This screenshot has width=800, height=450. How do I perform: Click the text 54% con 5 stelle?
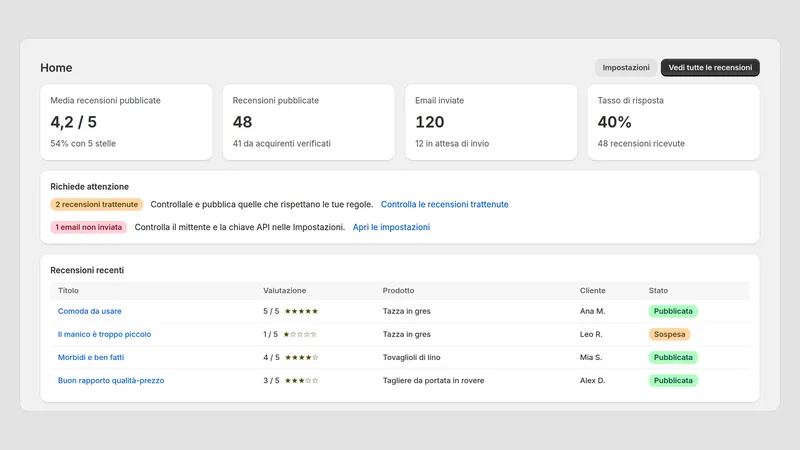tap(83, 144)
